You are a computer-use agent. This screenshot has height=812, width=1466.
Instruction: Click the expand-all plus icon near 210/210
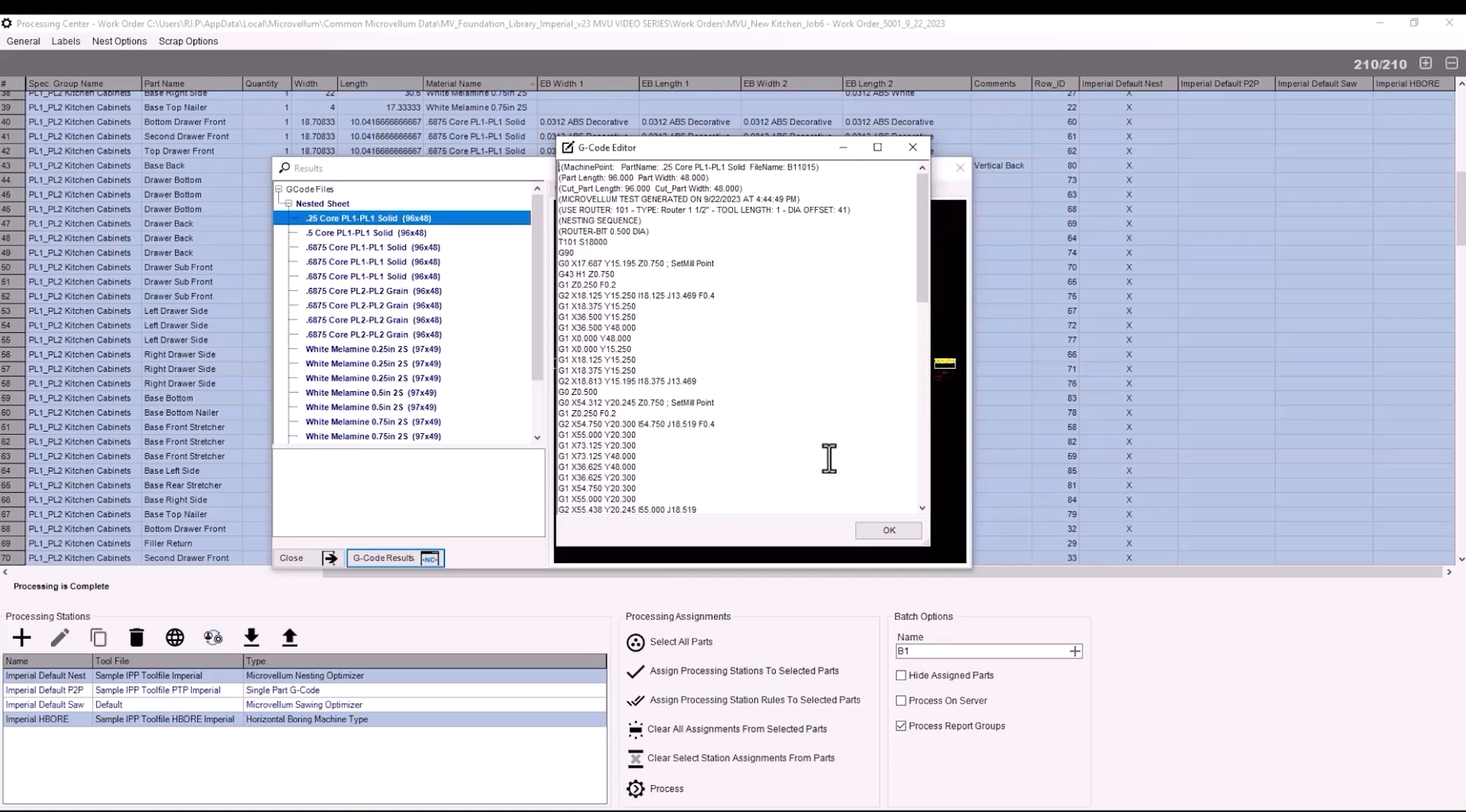(1425, 63)
